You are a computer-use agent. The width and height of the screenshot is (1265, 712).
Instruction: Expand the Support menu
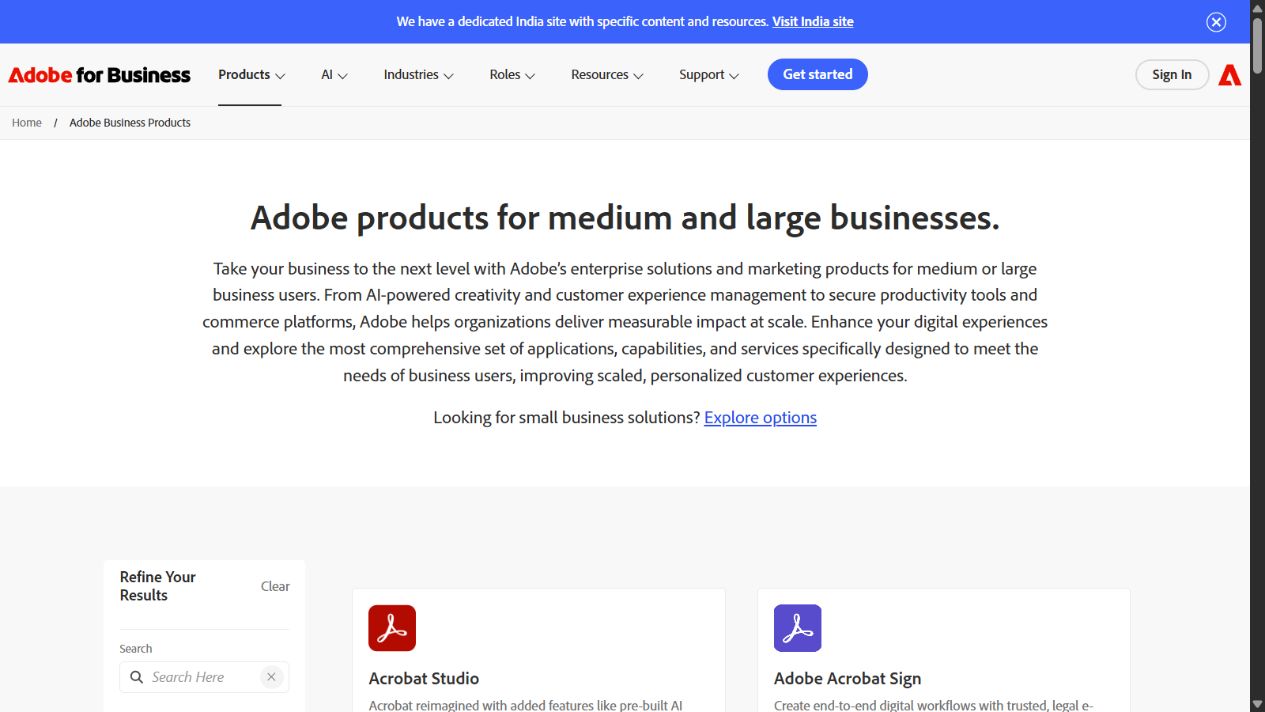pyautogui.click(x=709, y=75)
